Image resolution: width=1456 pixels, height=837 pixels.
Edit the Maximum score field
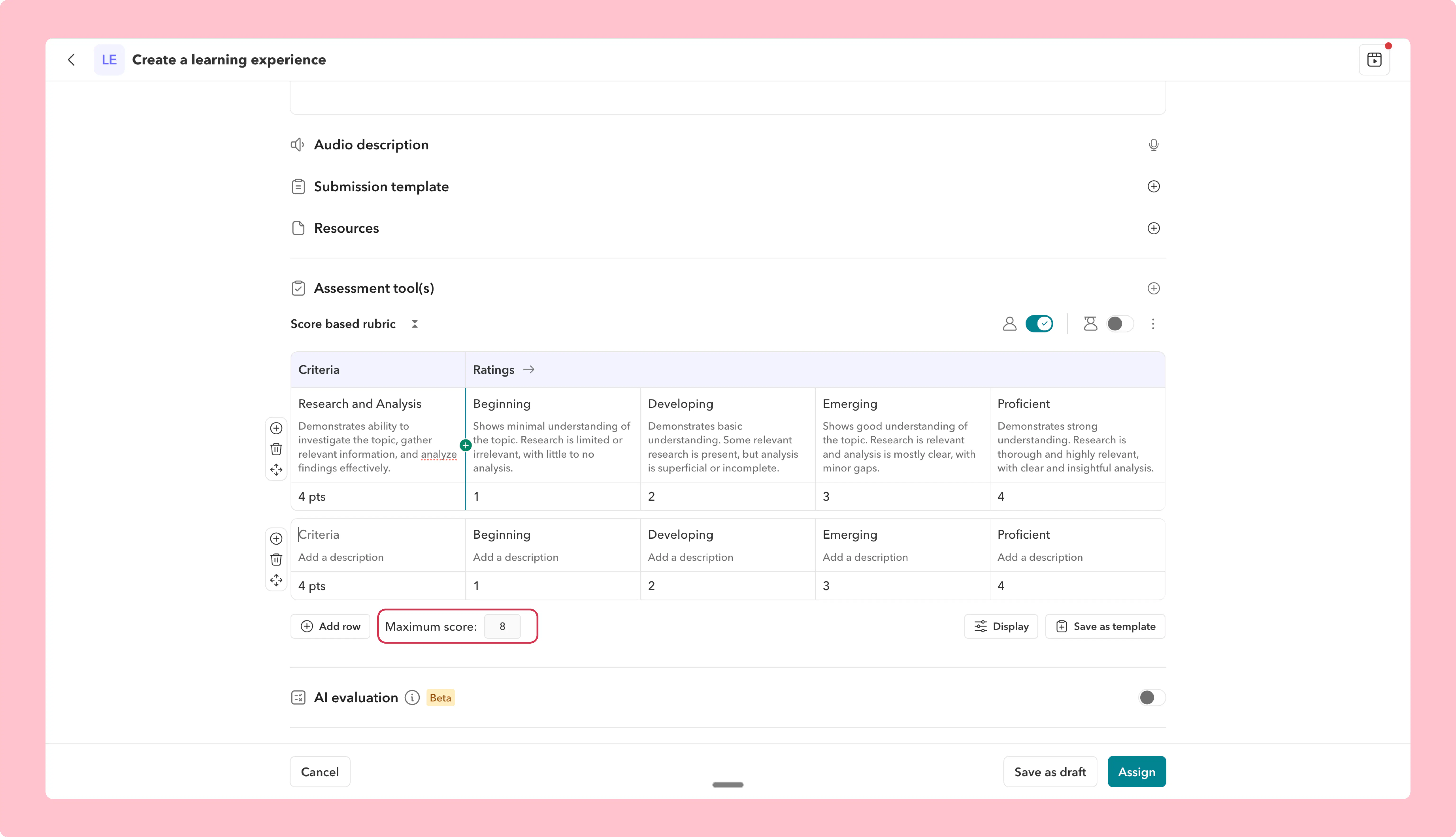(x=502, y=627)
